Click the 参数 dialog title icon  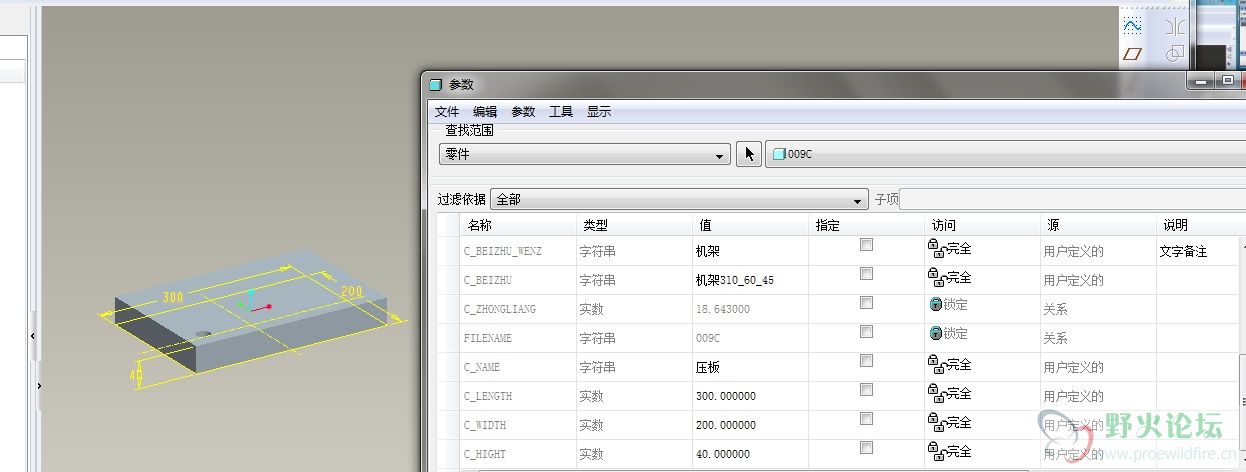435,84
